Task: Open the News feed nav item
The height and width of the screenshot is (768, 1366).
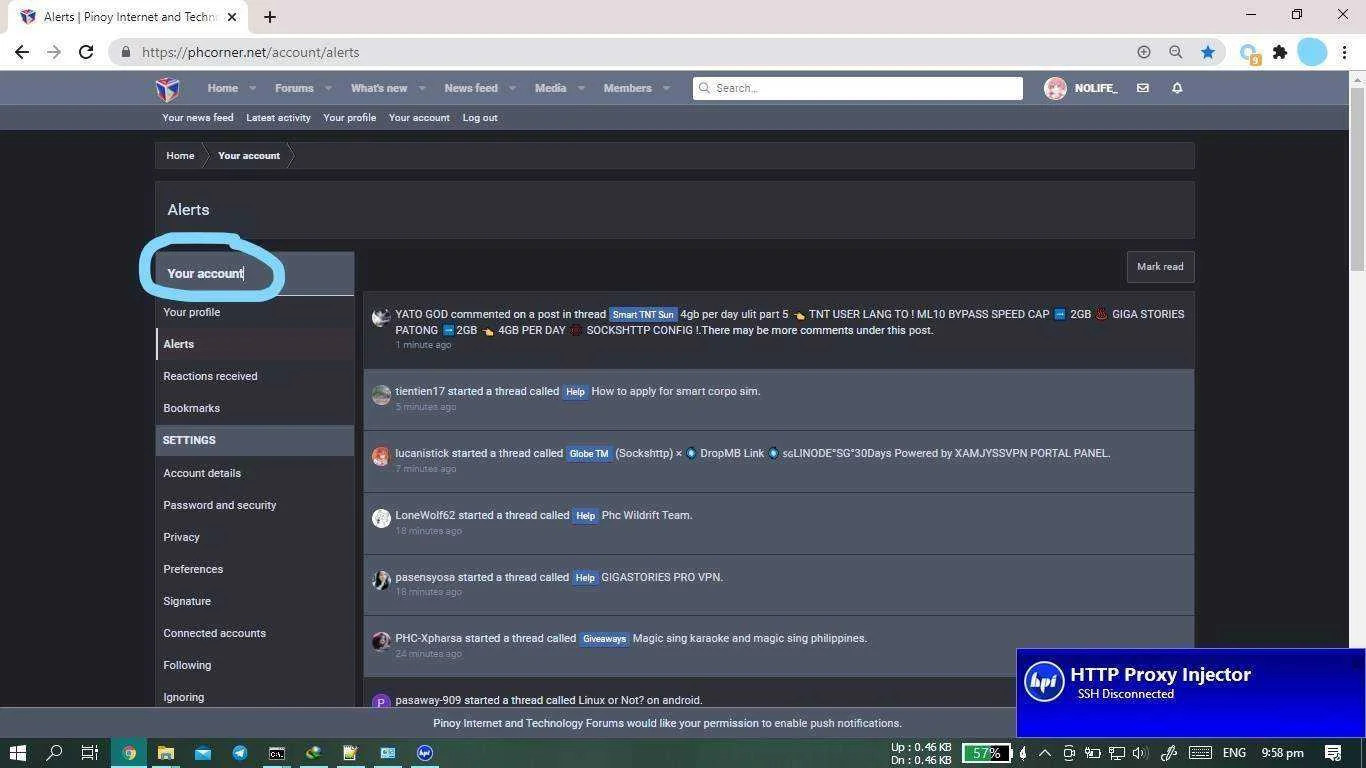Action: coord(471,88)
